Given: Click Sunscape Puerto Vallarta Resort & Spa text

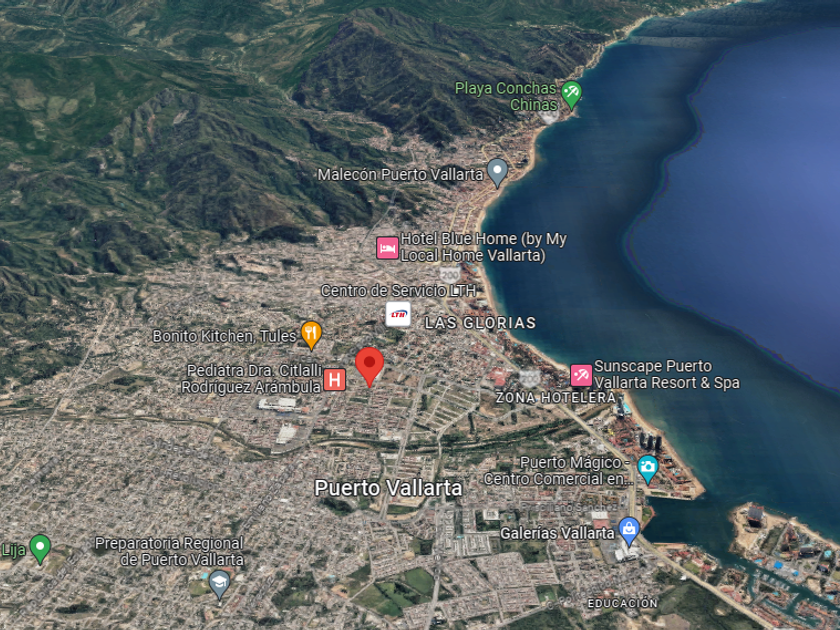Looking at the screenshot, I should pyautogui.click(x=667, y=374).
